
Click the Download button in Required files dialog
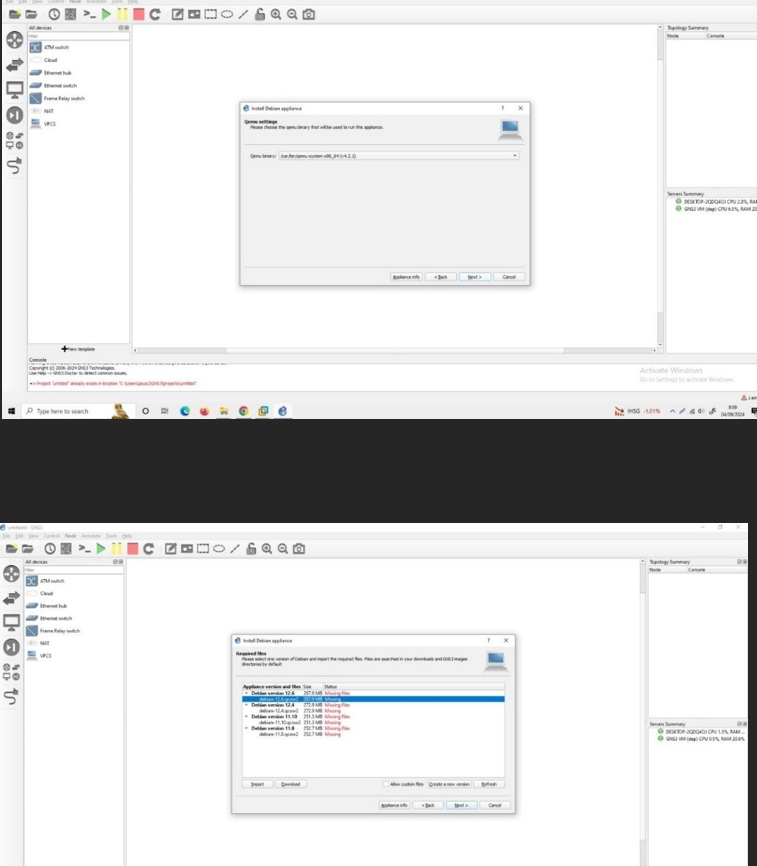(290, 784)
